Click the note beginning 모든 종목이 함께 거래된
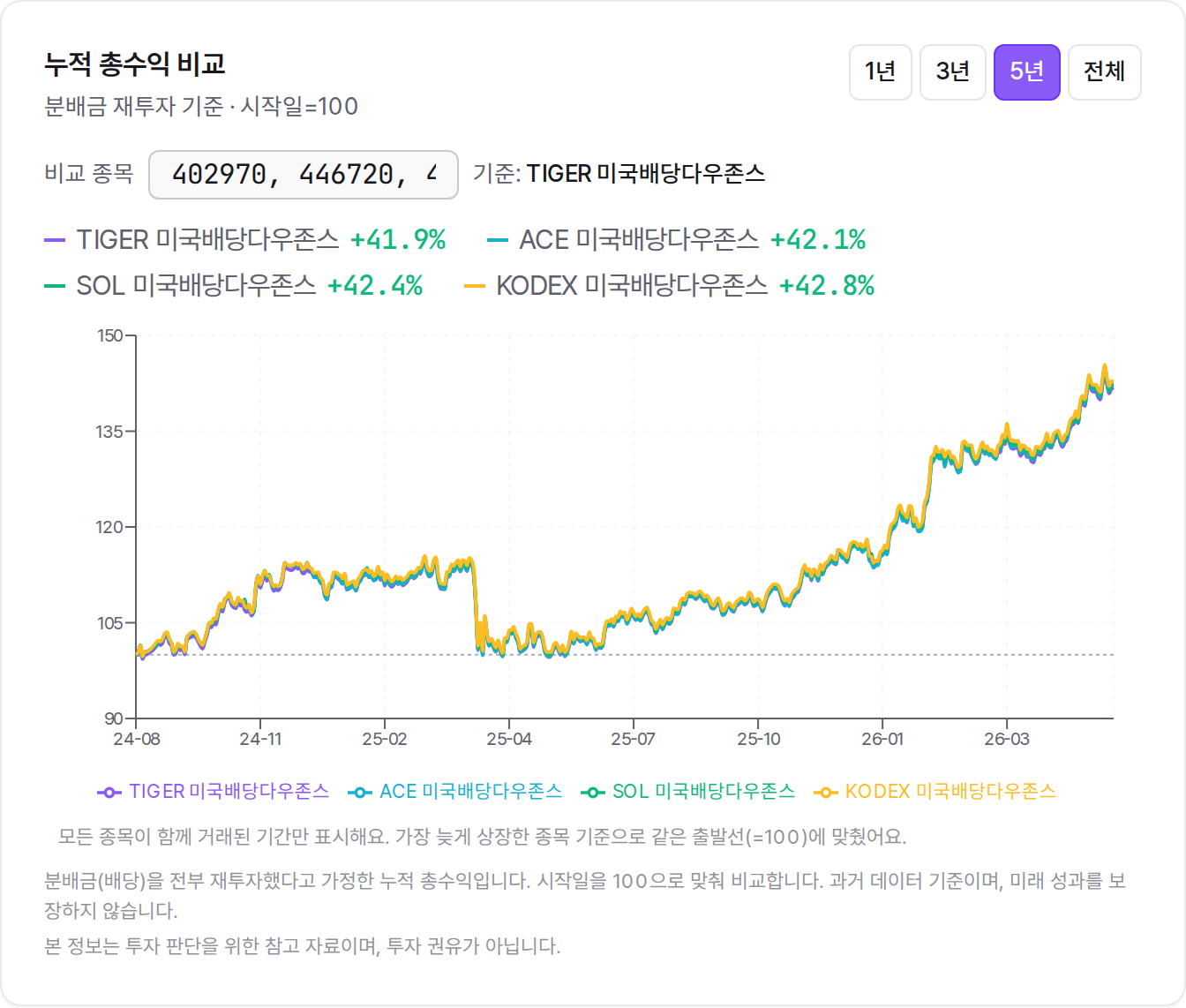This screenshot has height=1008, width=1186. tap(483, 837)
